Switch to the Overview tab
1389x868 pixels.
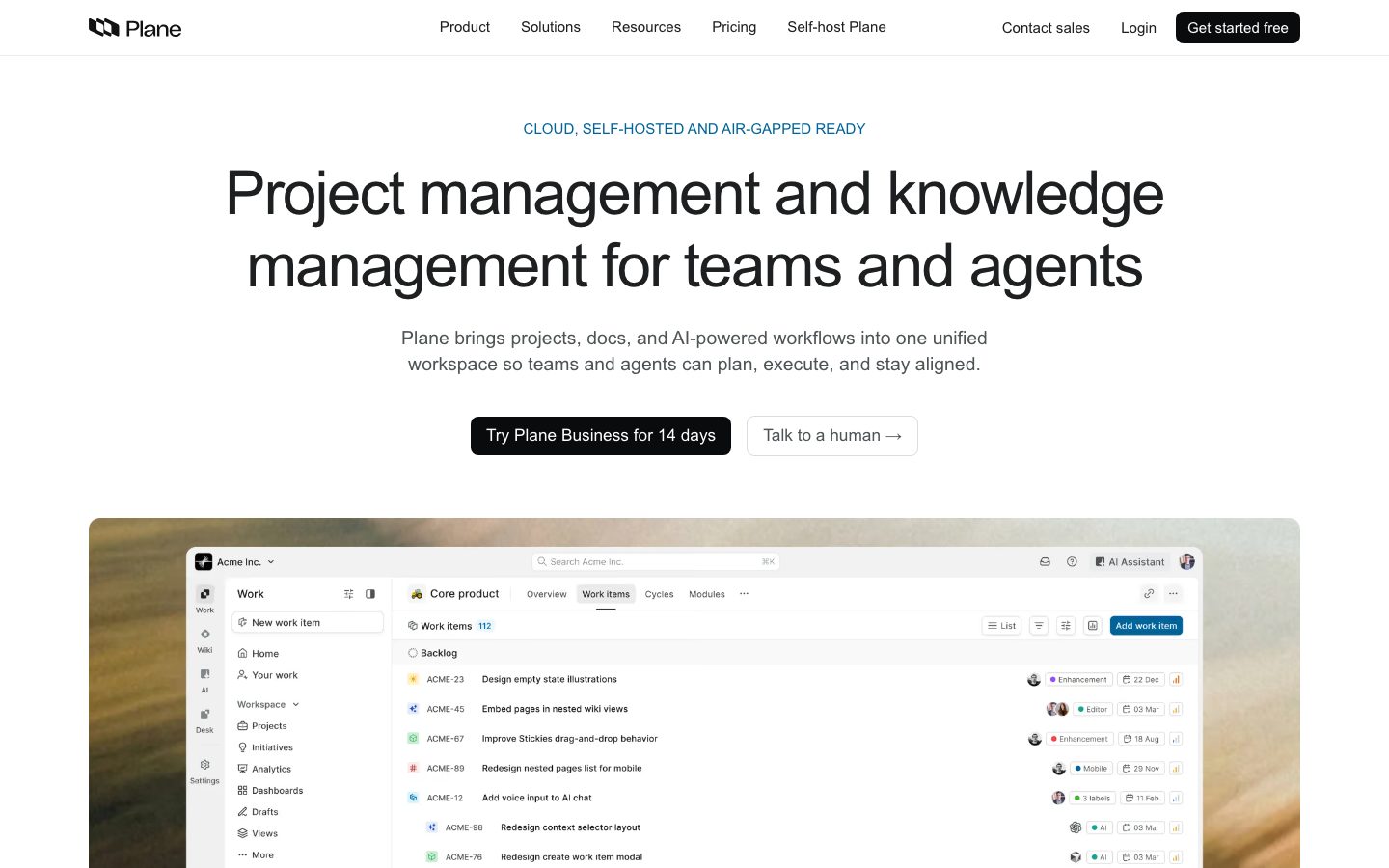coord(547,594)
